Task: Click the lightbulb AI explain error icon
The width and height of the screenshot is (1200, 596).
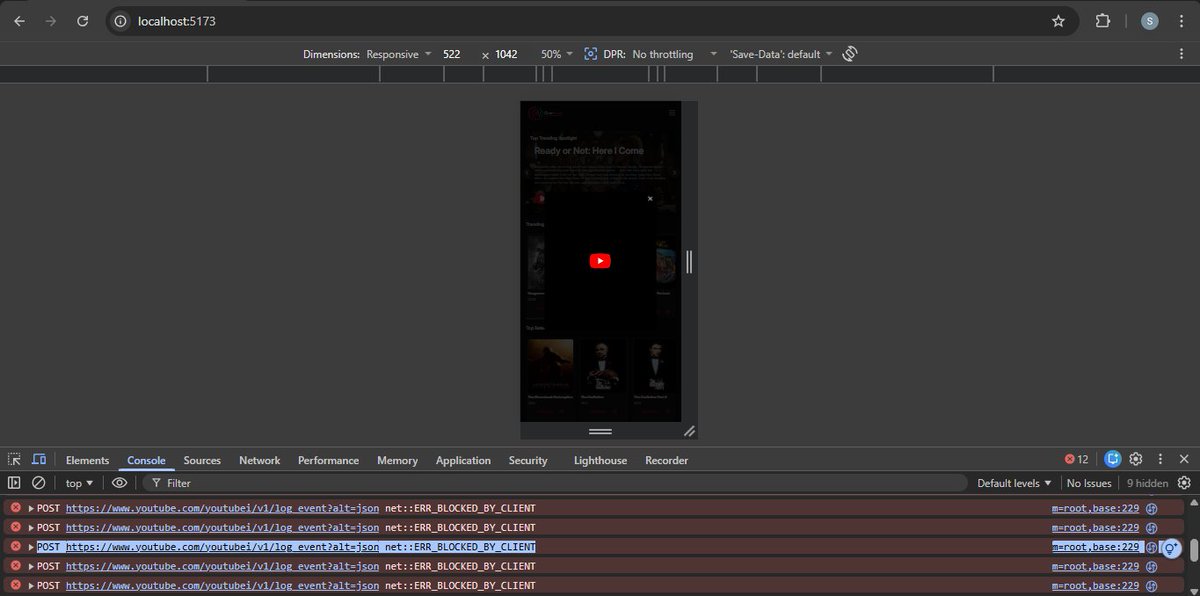Action: click(1171, 548)
